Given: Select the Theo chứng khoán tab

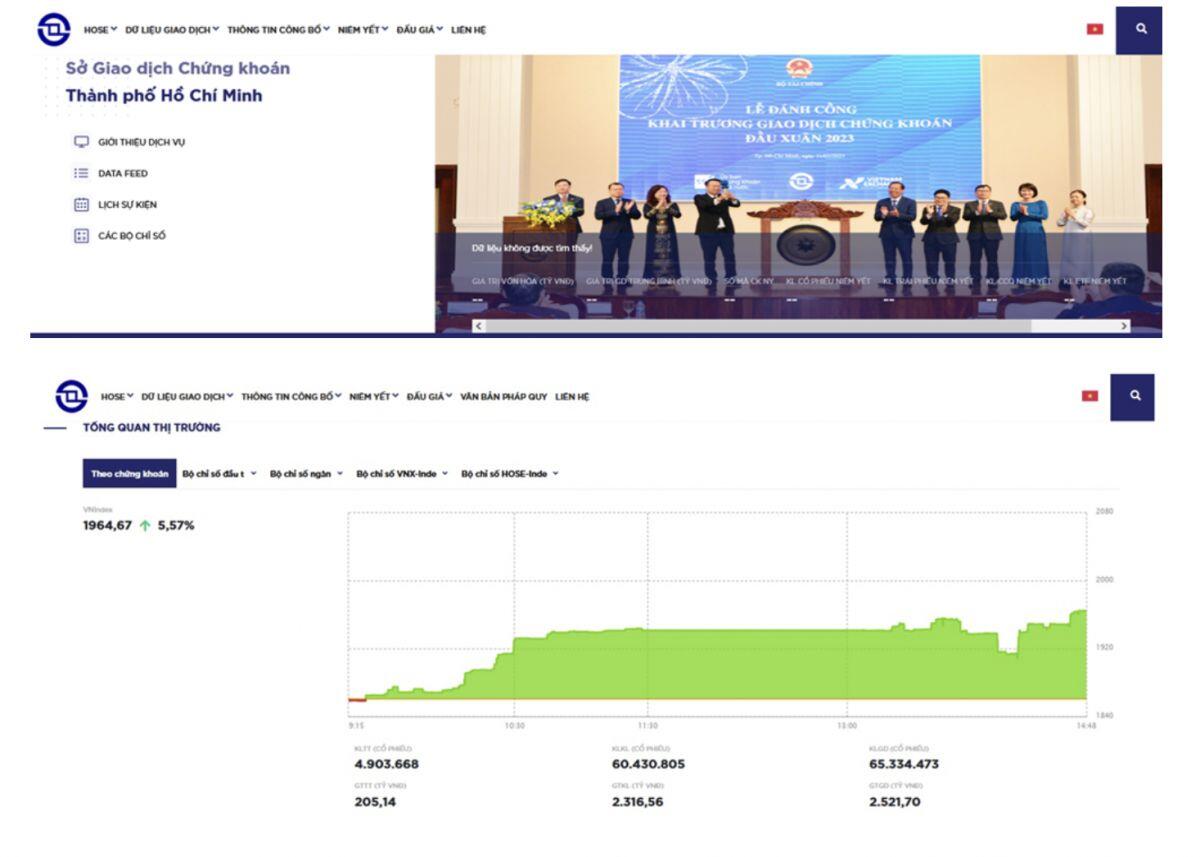Looking at the screenshot, I should (x=130, y=474).
